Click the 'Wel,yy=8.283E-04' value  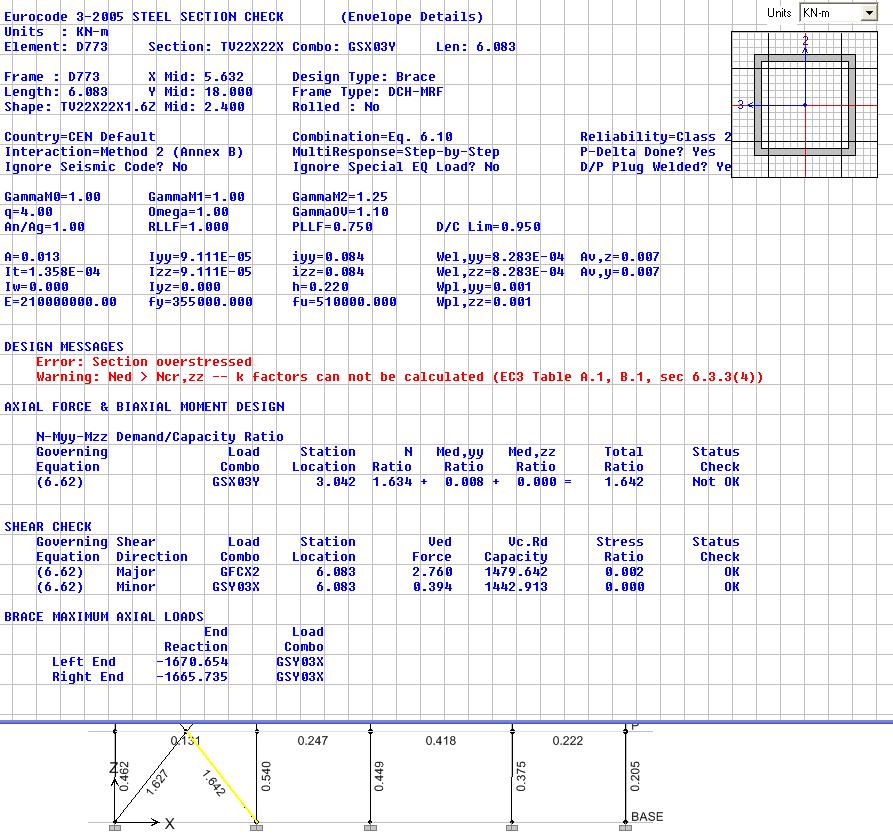pos(500,257)
